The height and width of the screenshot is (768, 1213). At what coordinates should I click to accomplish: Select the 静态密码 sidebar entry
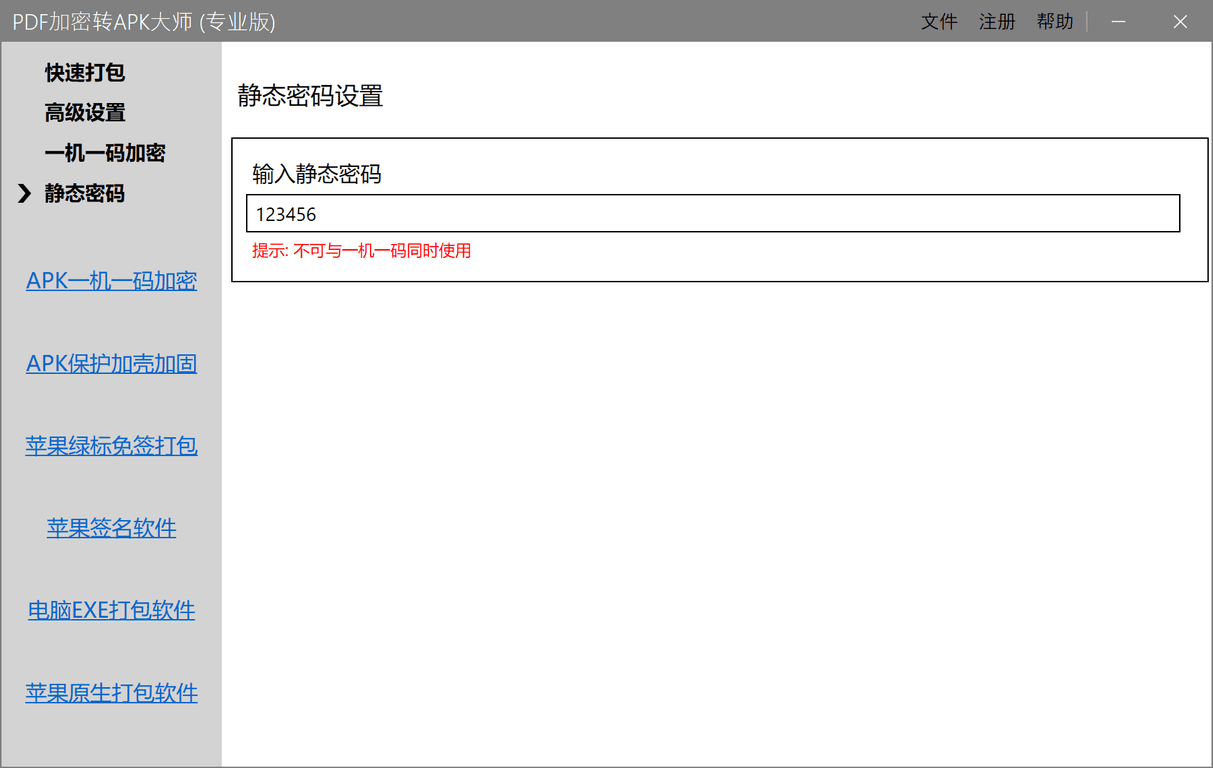[83, 193]
